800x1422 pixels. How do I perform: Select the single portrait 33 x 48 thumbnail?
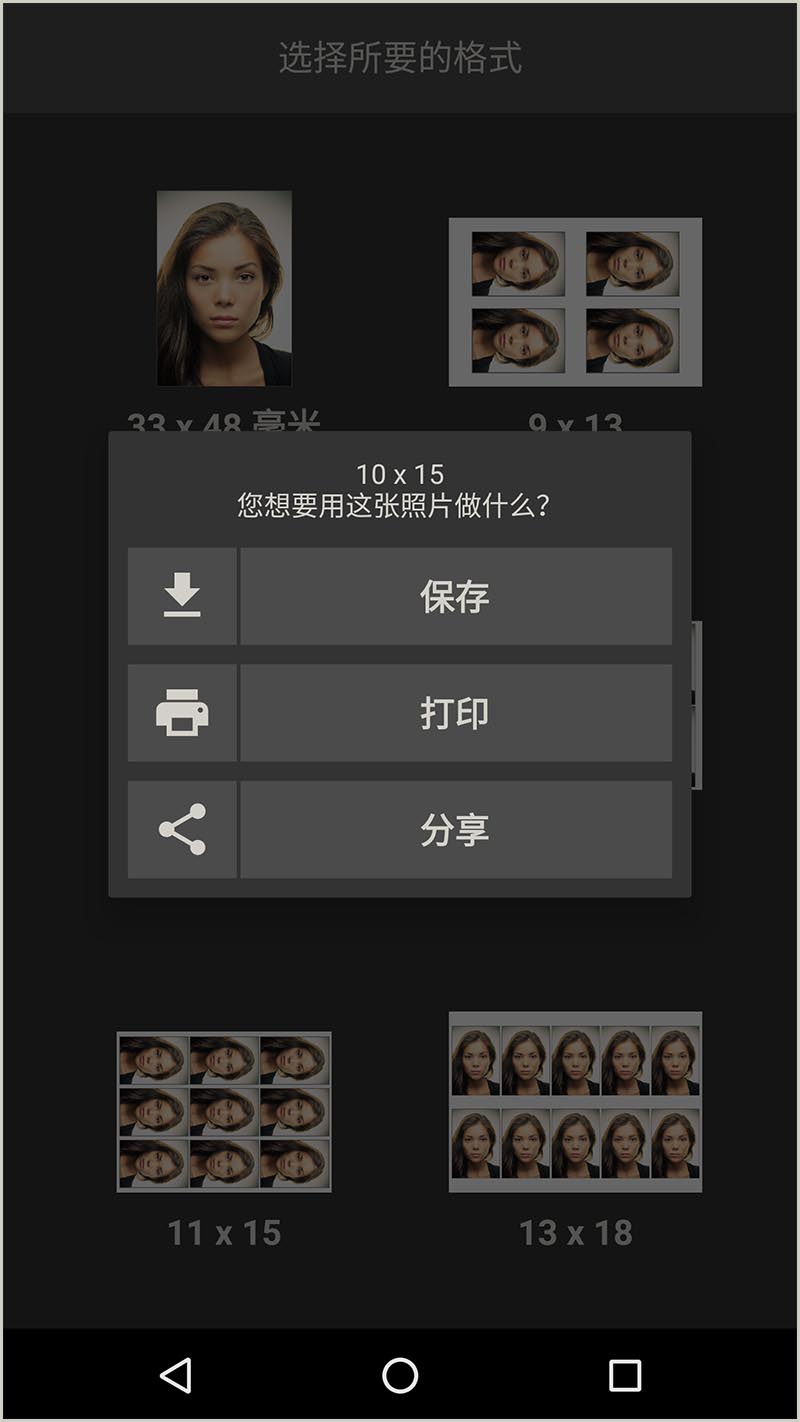pyautogui.click(x=224, y=288)
